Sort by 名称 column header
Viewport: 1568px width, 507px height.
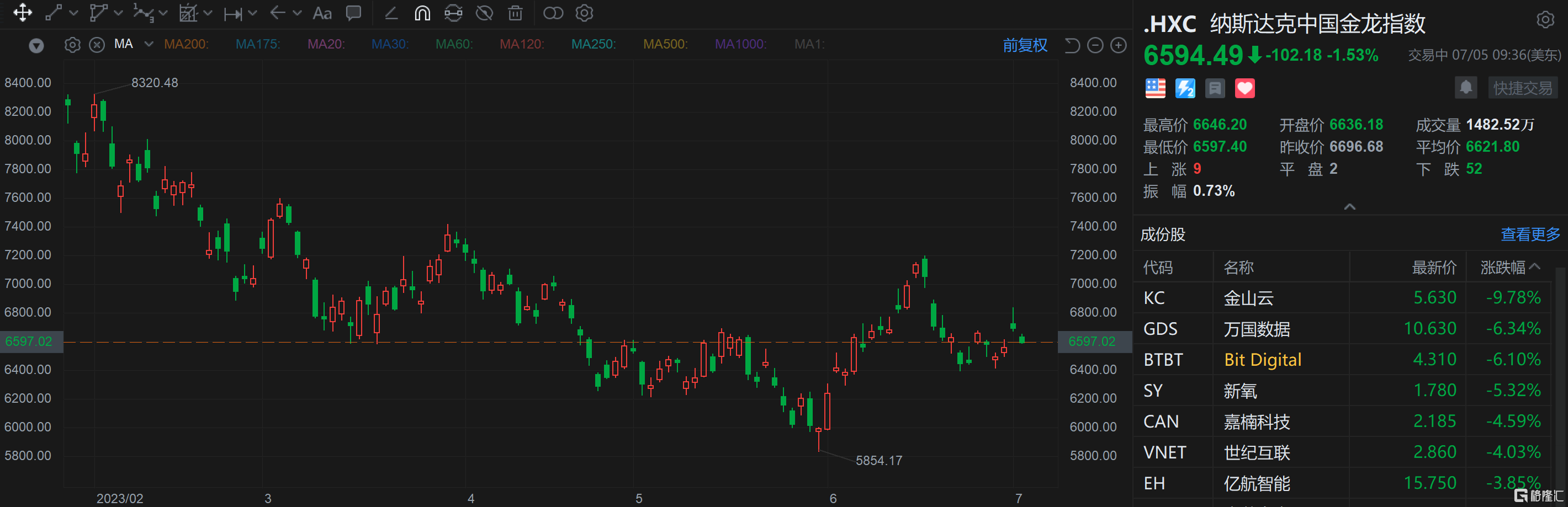(x=1239, y=268)
